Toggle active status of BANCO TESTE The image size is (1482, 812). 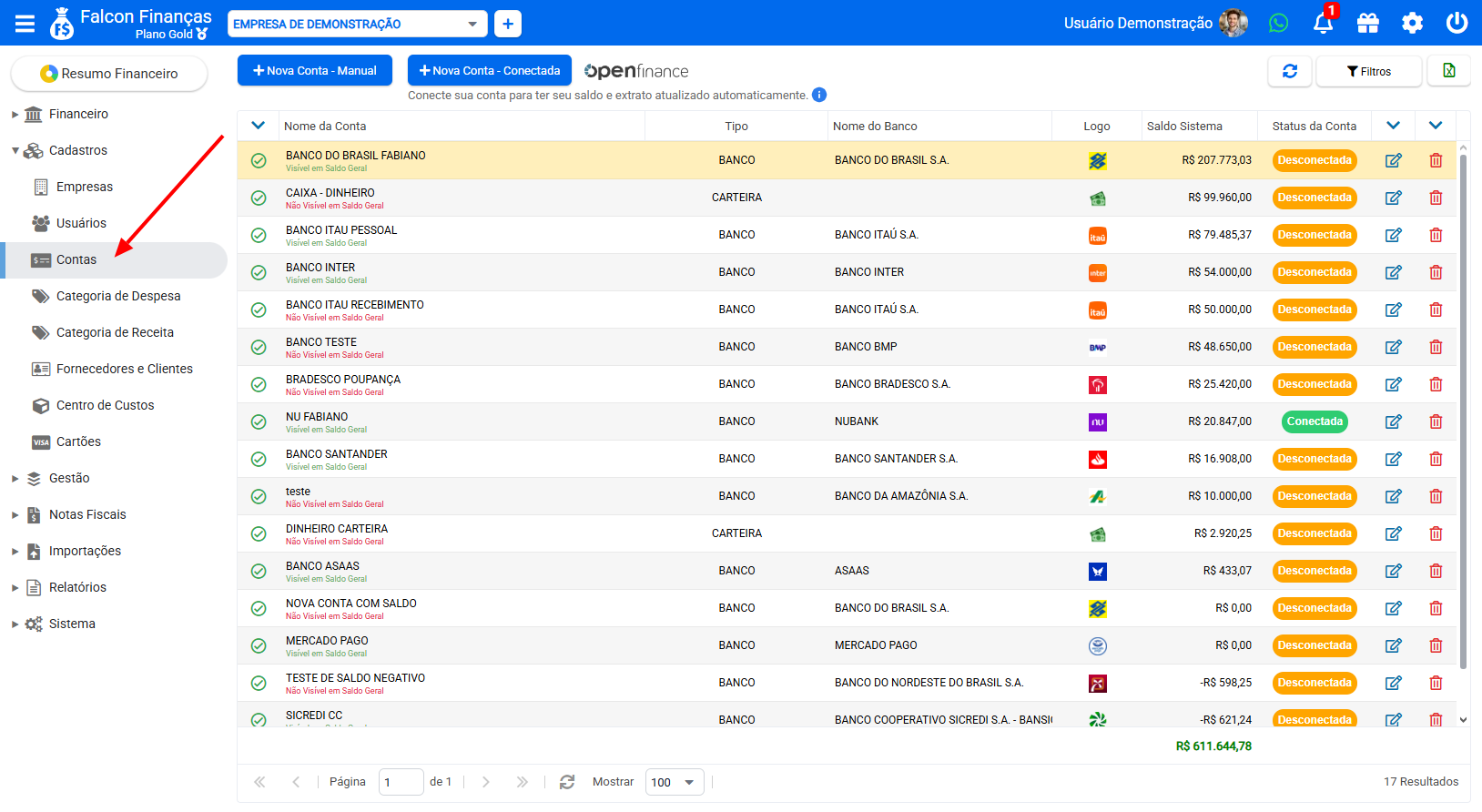[259, 347]
